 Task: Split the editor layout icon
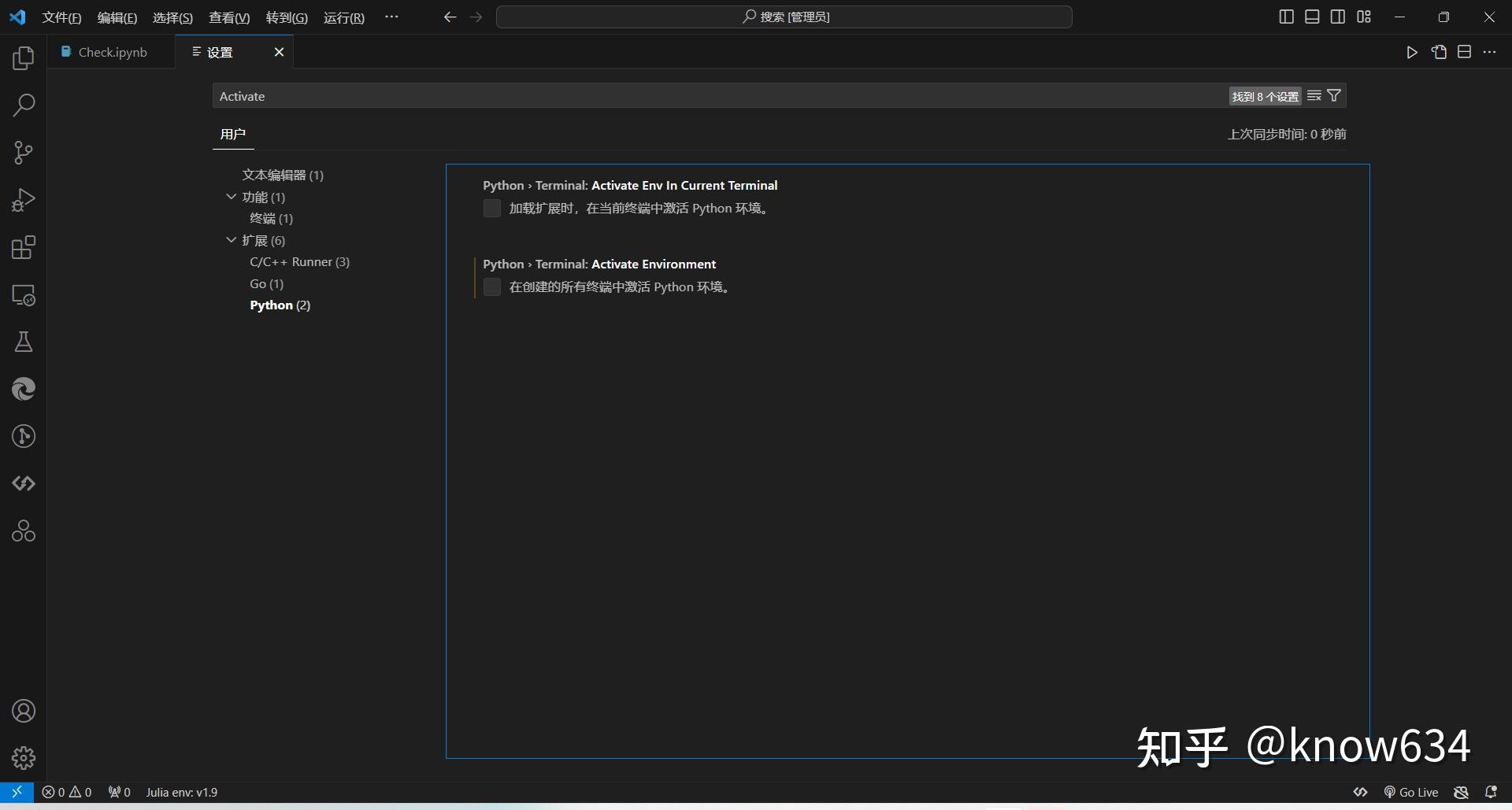coord(1464,52)
